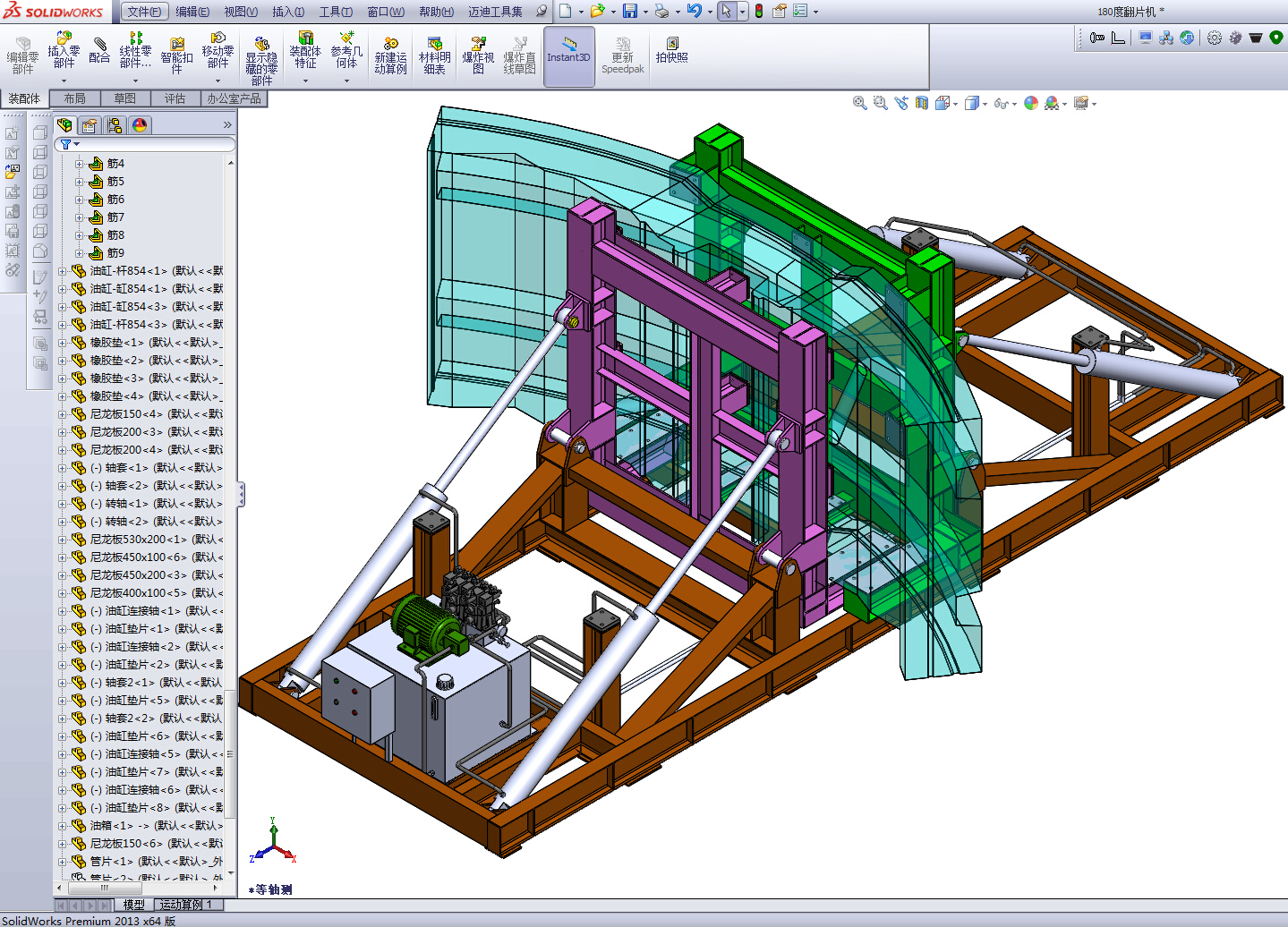Viewport: 1288px width, 927px height.
Task: Click the Apply Scene icon
Action: click(x=1051, y=103)
